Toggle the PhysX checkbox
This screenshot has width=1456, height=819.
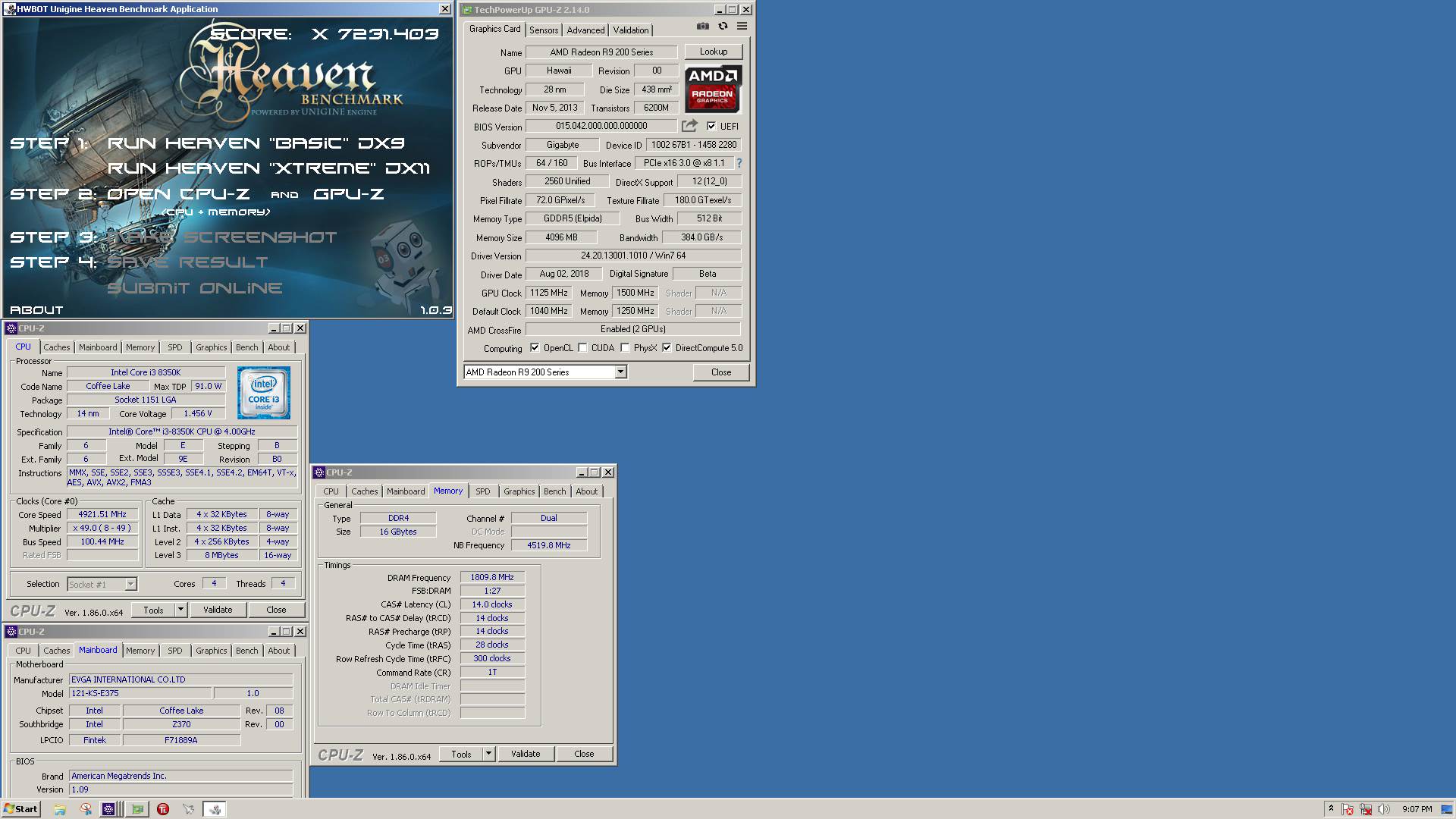point(625,348)
